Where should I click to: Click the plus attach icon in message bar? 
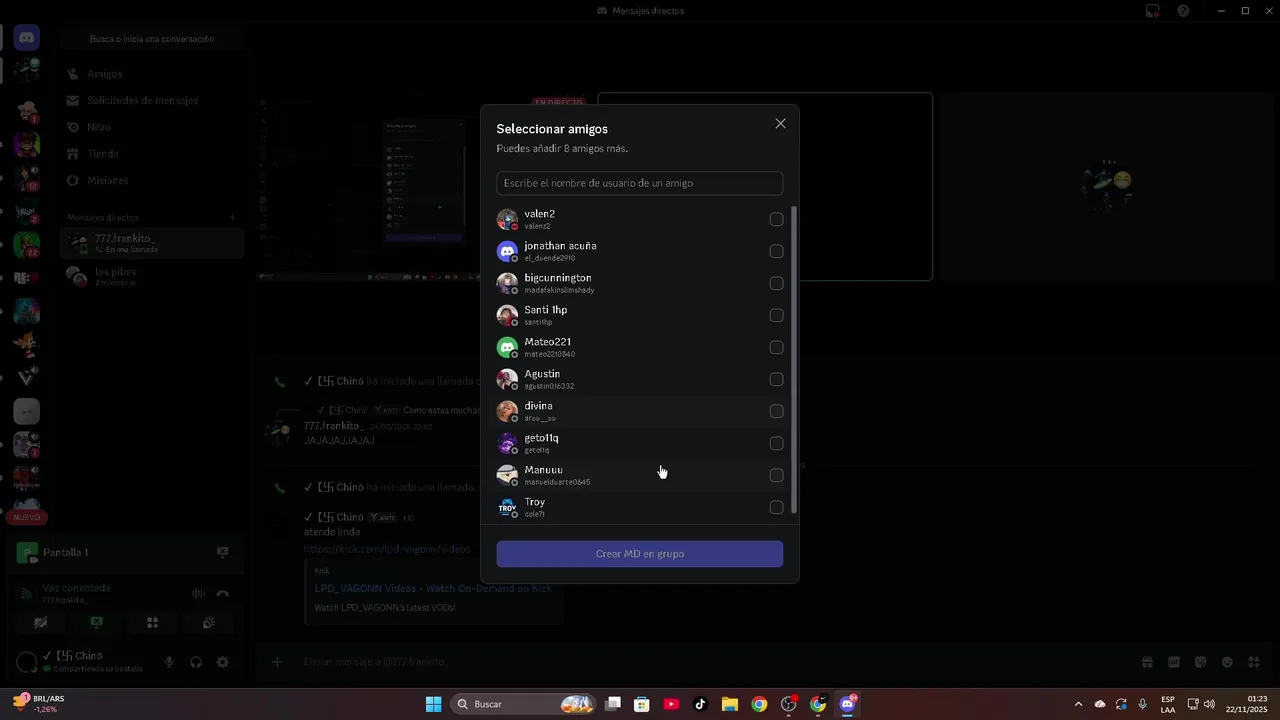click(x=277, y=661)
